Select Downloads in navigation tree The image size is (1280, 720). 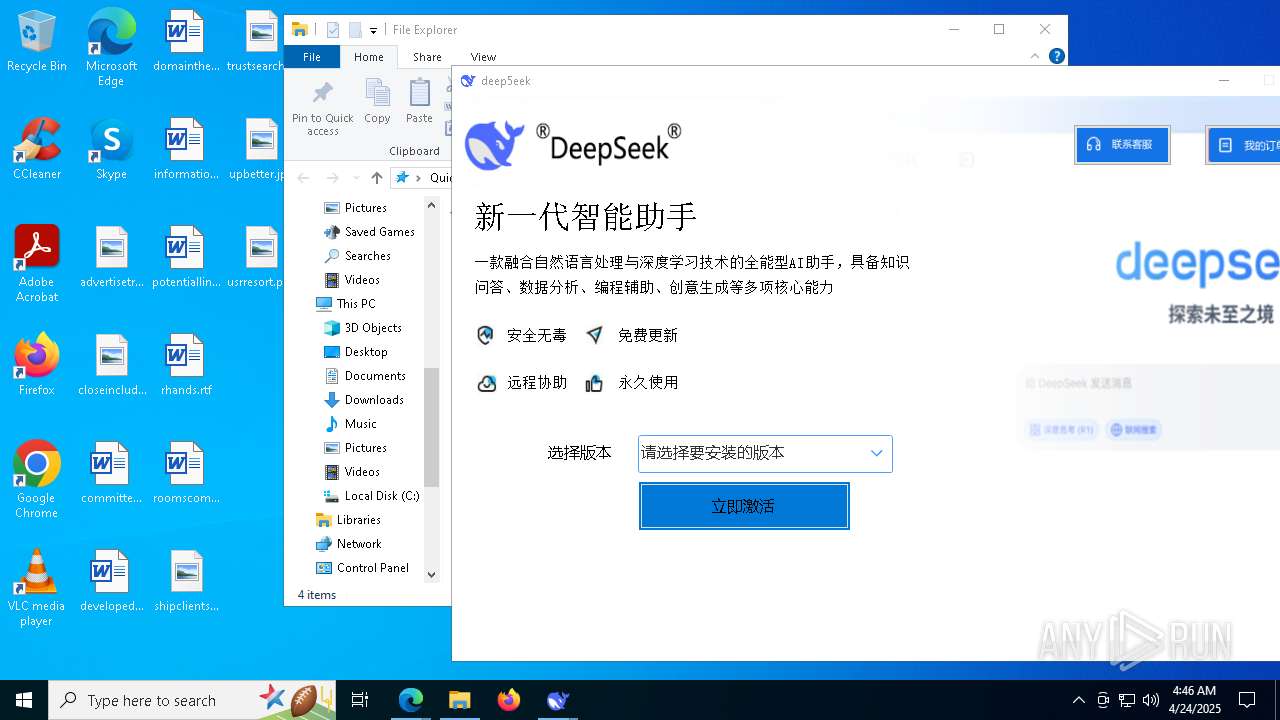[x=364, y=400]
